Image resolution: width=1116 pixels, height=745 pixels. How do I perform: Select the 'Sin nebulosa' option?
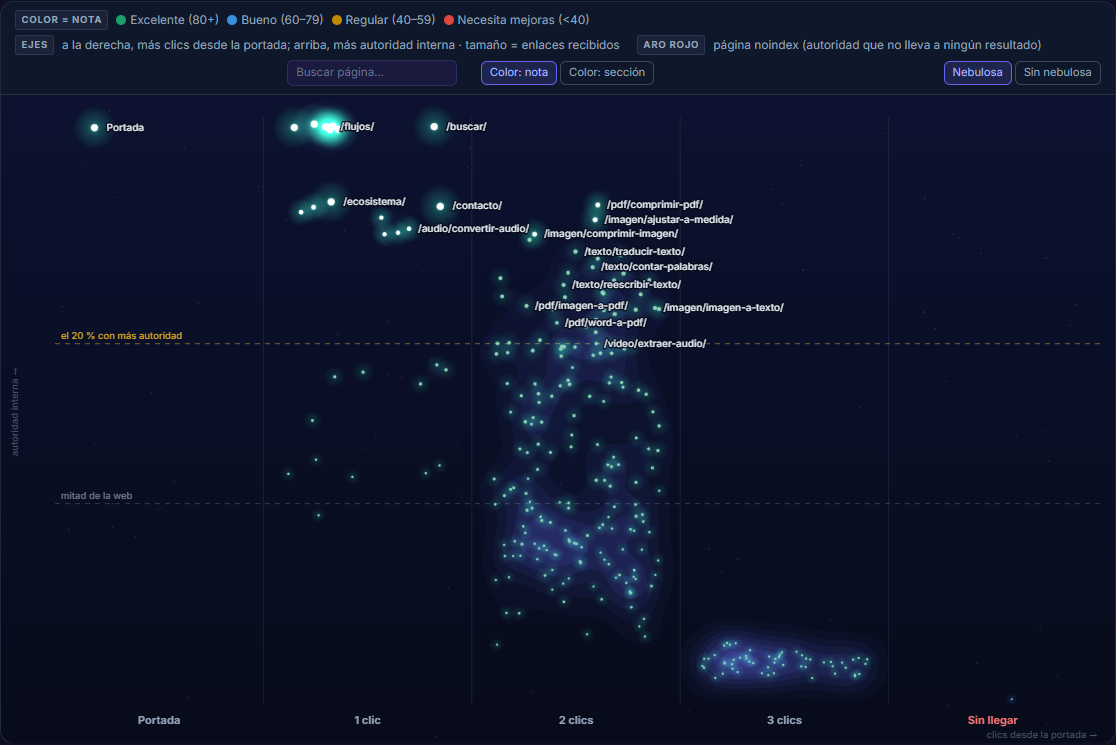tap(1058, 73)
